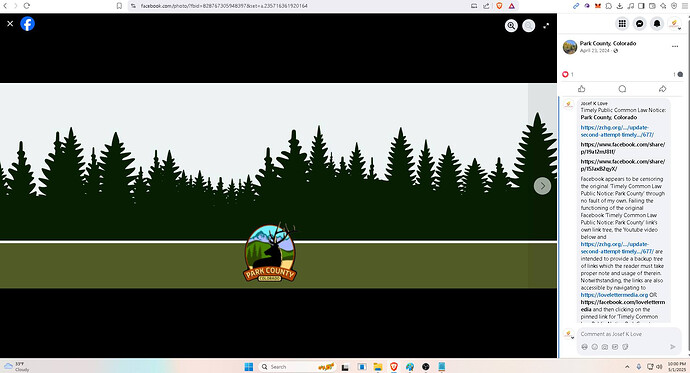This screenshot has width=690, height=373.
Task: Click the comment button on the post
Action: 622,89
